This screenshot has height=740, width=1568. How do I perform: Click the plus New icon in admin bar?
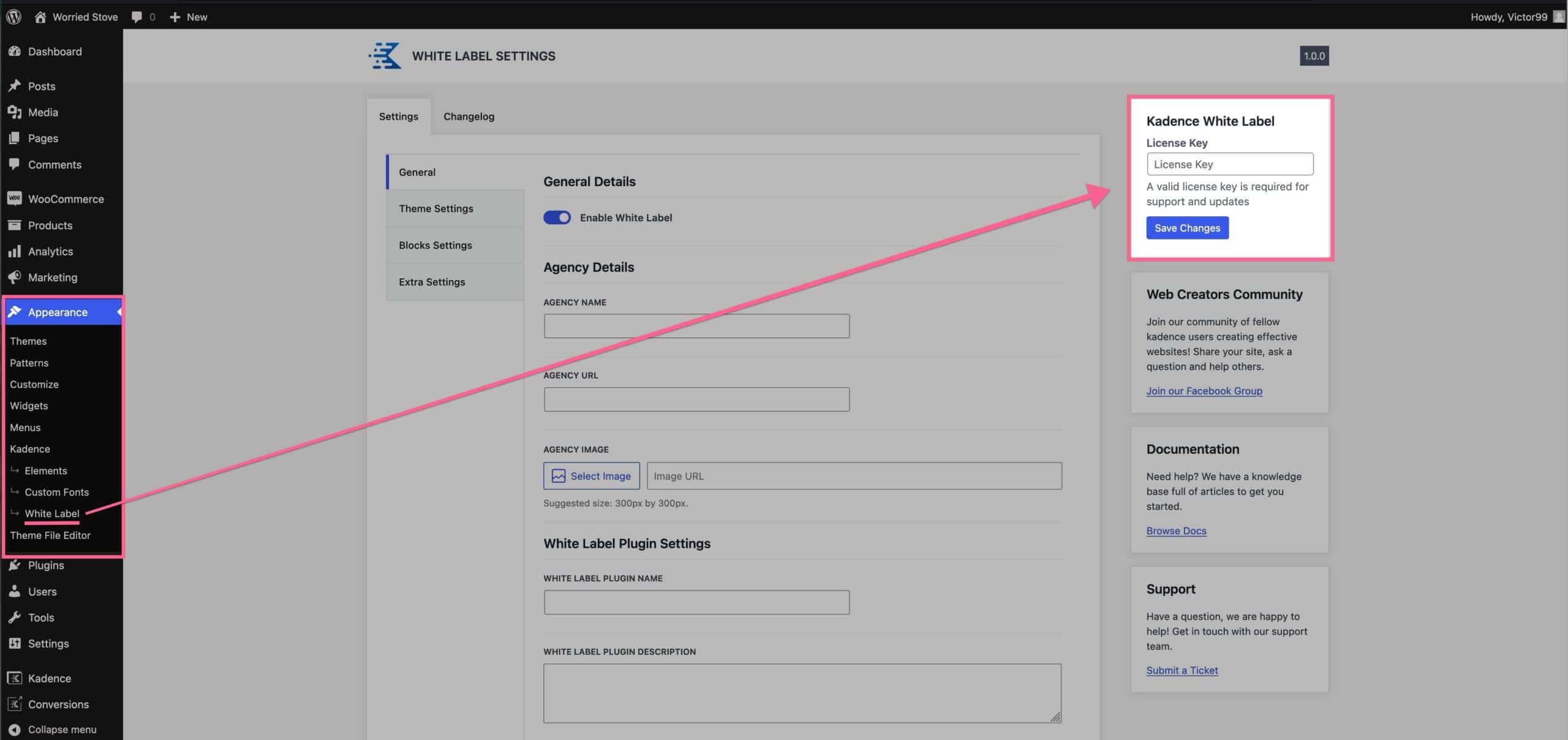175,17
